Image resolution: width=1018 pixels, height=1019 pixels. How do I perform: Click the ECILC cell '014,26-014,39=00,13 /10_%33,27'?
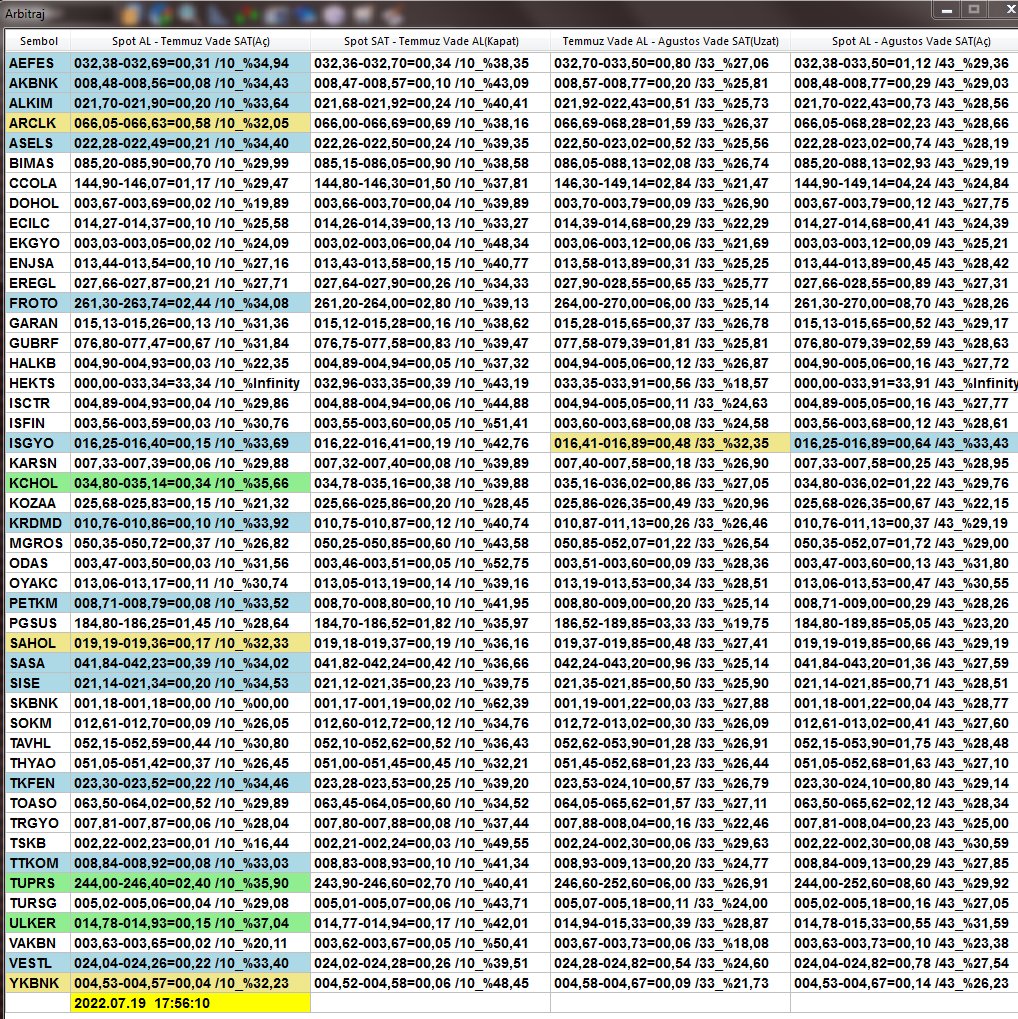point(430,223)
